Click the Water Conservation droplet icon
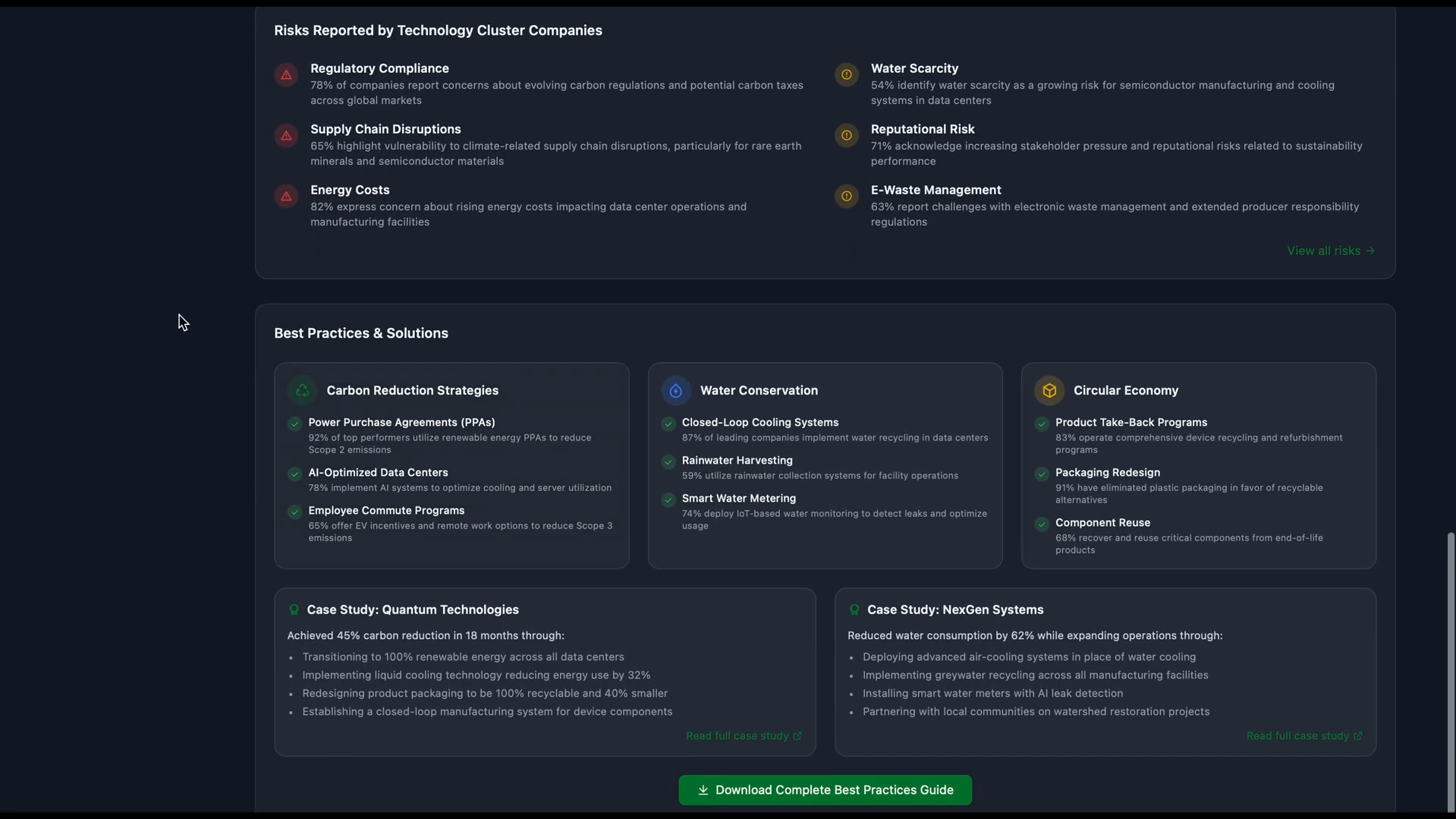1456x819 pixels. click(676, 390)
